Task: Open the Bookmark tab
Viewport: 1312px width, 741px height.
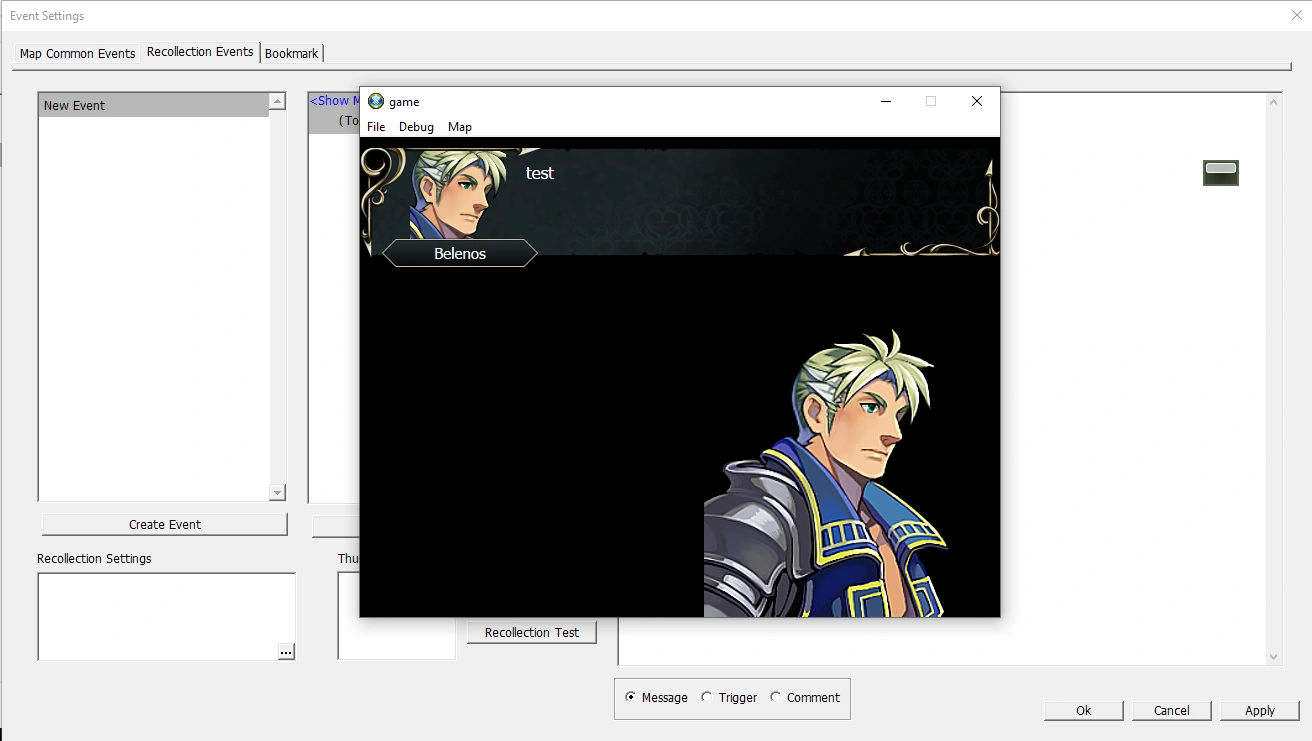Action: [292, 54]
